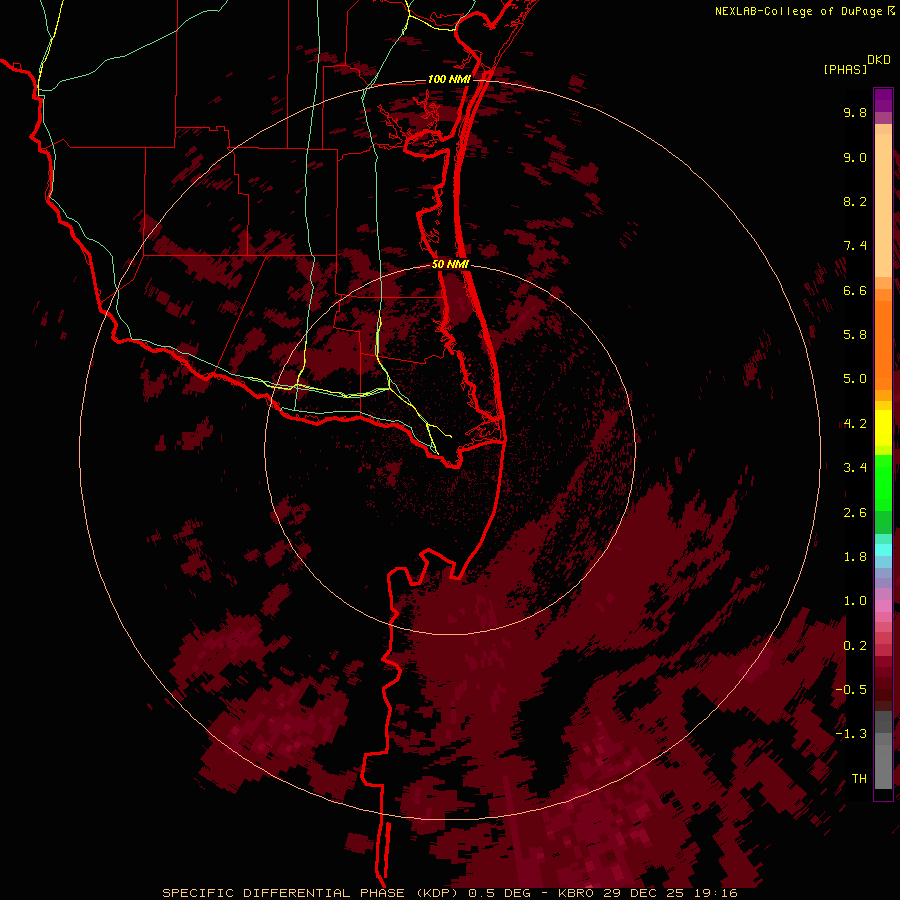Click the 3.4 color scale value

(855, 468)
